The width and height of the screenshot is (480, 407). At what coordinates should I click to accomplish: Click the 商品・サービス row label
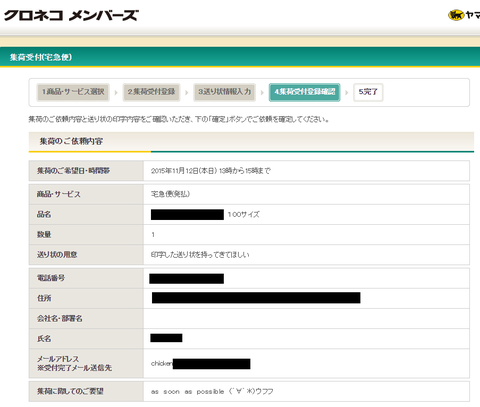pos(59,194)
